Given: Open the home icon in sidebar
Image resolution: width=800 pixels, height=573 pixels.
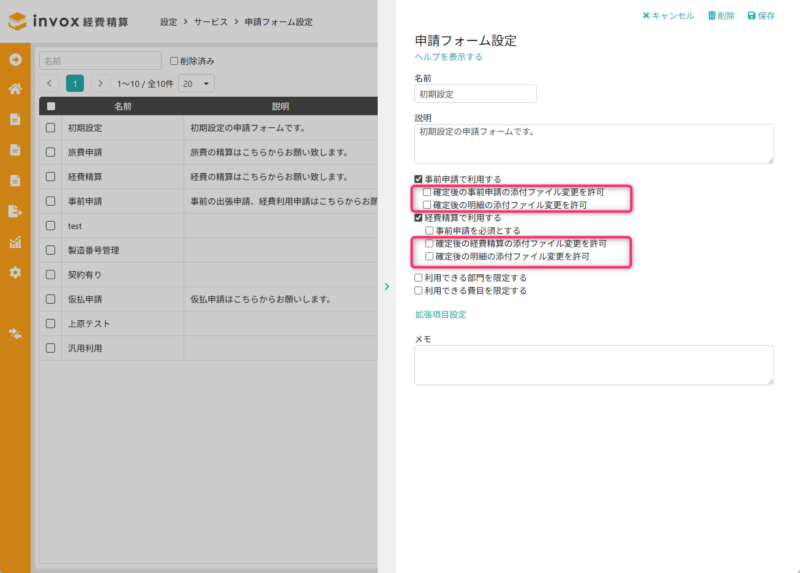Looking at the screenshot, I should (15, 89).
